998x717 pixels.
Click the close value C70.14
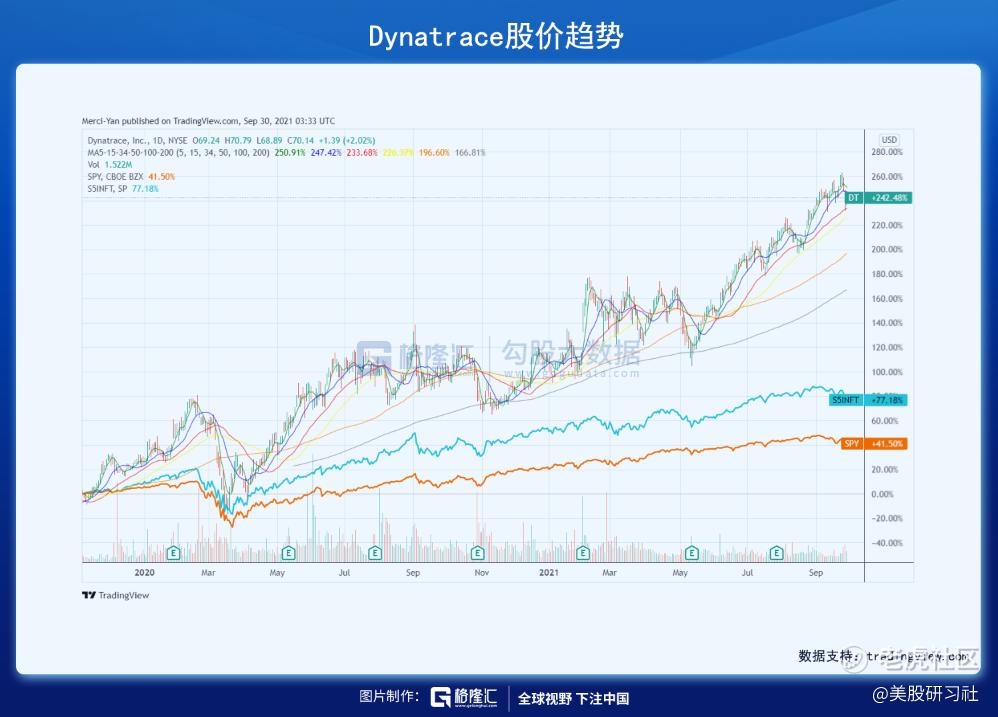[x=300, y=141]
